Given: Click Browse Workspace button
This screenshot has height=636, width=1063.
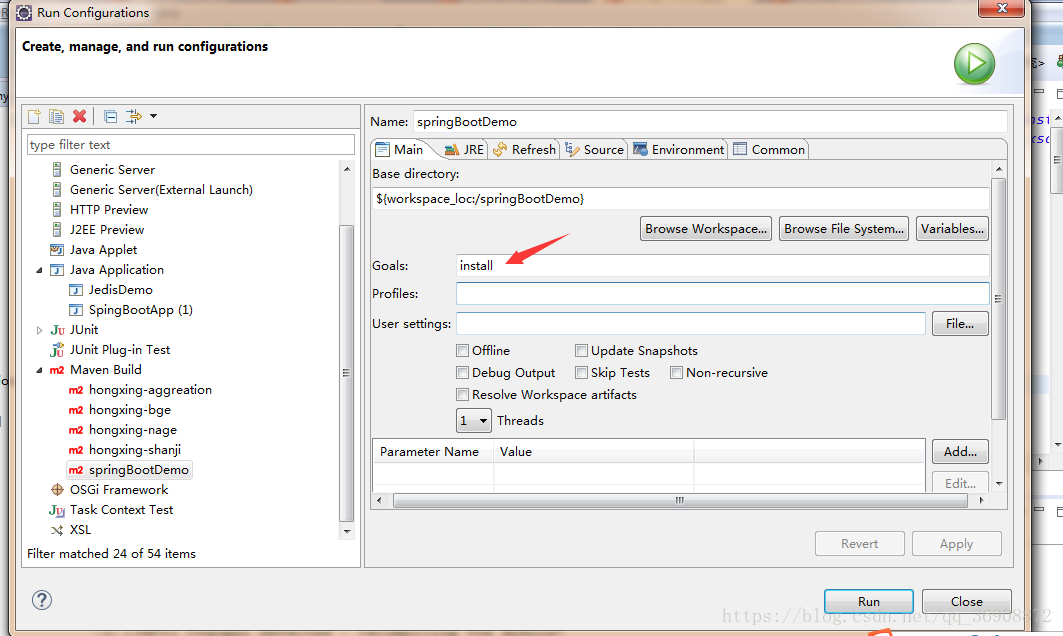Looking at the screenshot, I should 706,229.
